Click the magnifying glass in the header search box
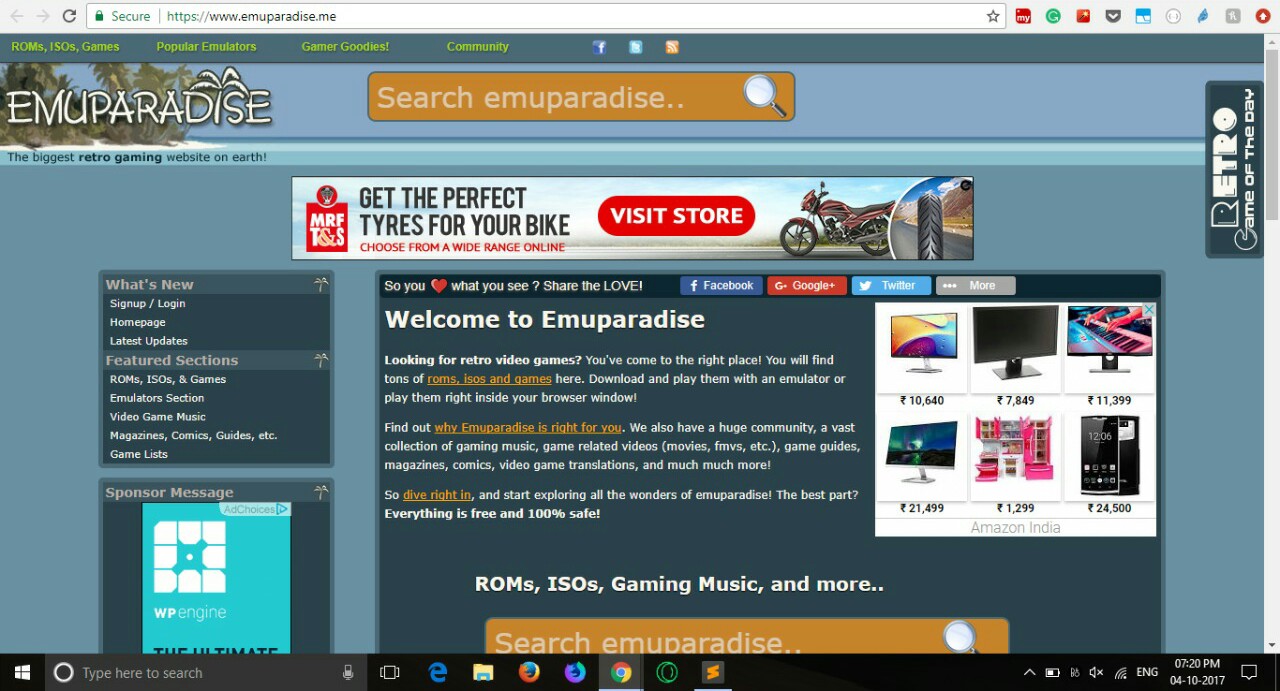1280x691 pixels. pyautogui.click(x=764, y=95)
